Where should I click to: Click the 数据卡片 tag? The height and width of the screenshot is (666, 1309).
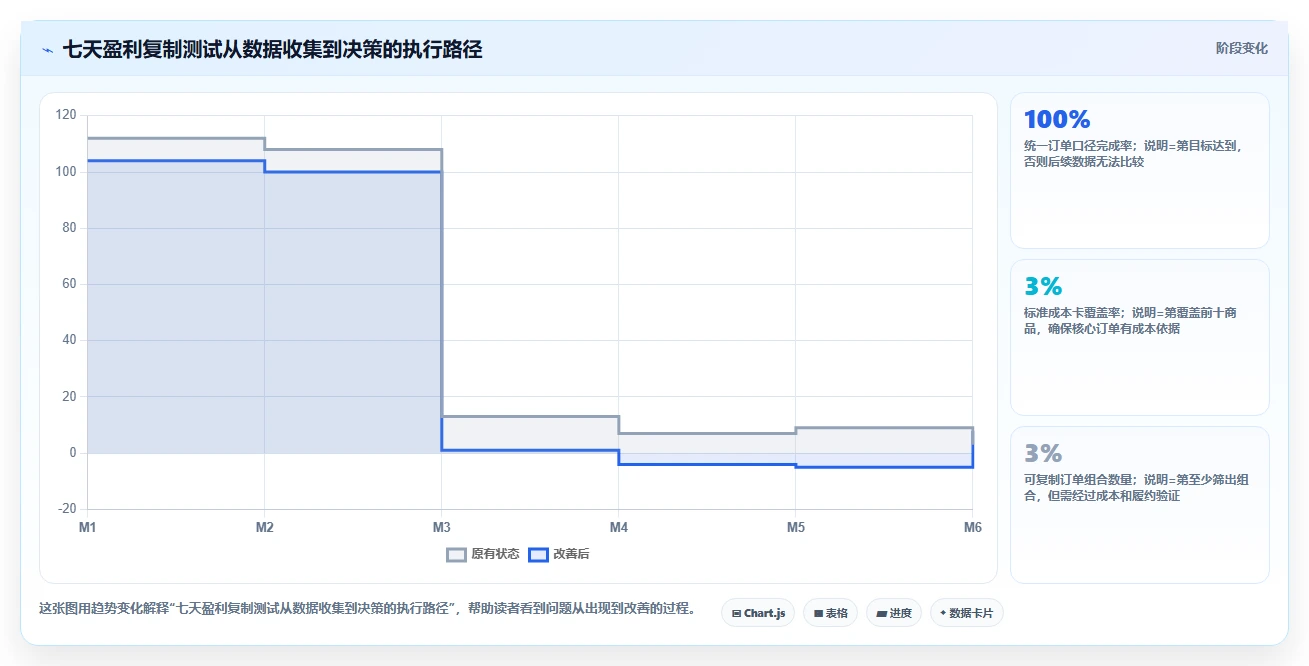click(966, 613)
